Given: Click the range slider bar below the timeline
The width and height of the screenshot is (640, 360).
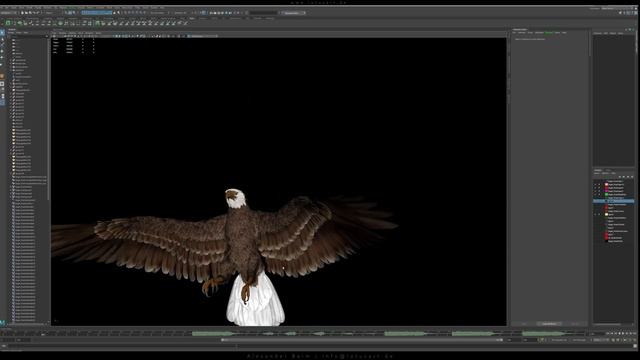Looking at the screenshot, I should click(x=362, y=340).
